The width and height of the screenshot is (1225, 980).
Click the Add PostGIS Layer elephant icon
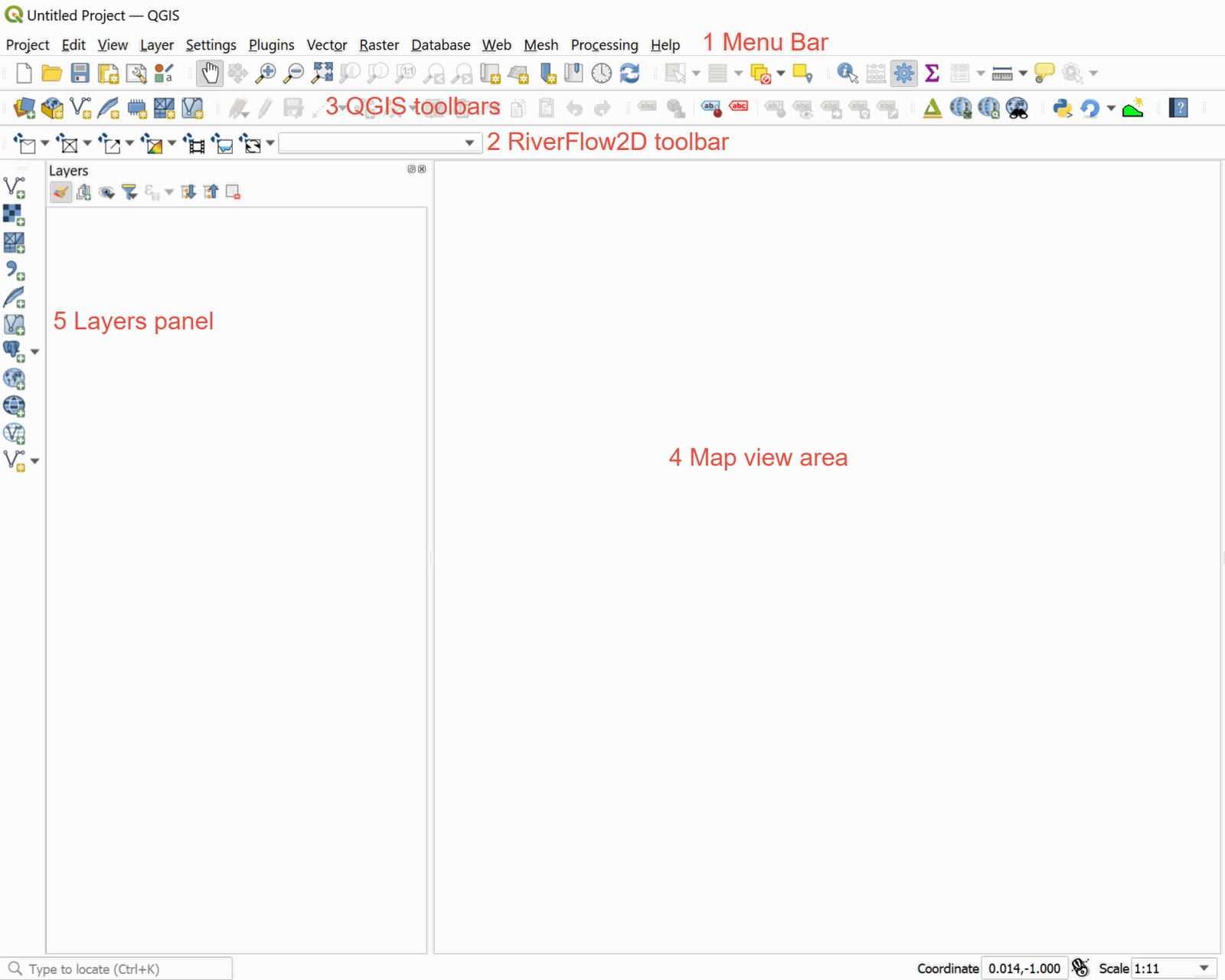point(13,351)
